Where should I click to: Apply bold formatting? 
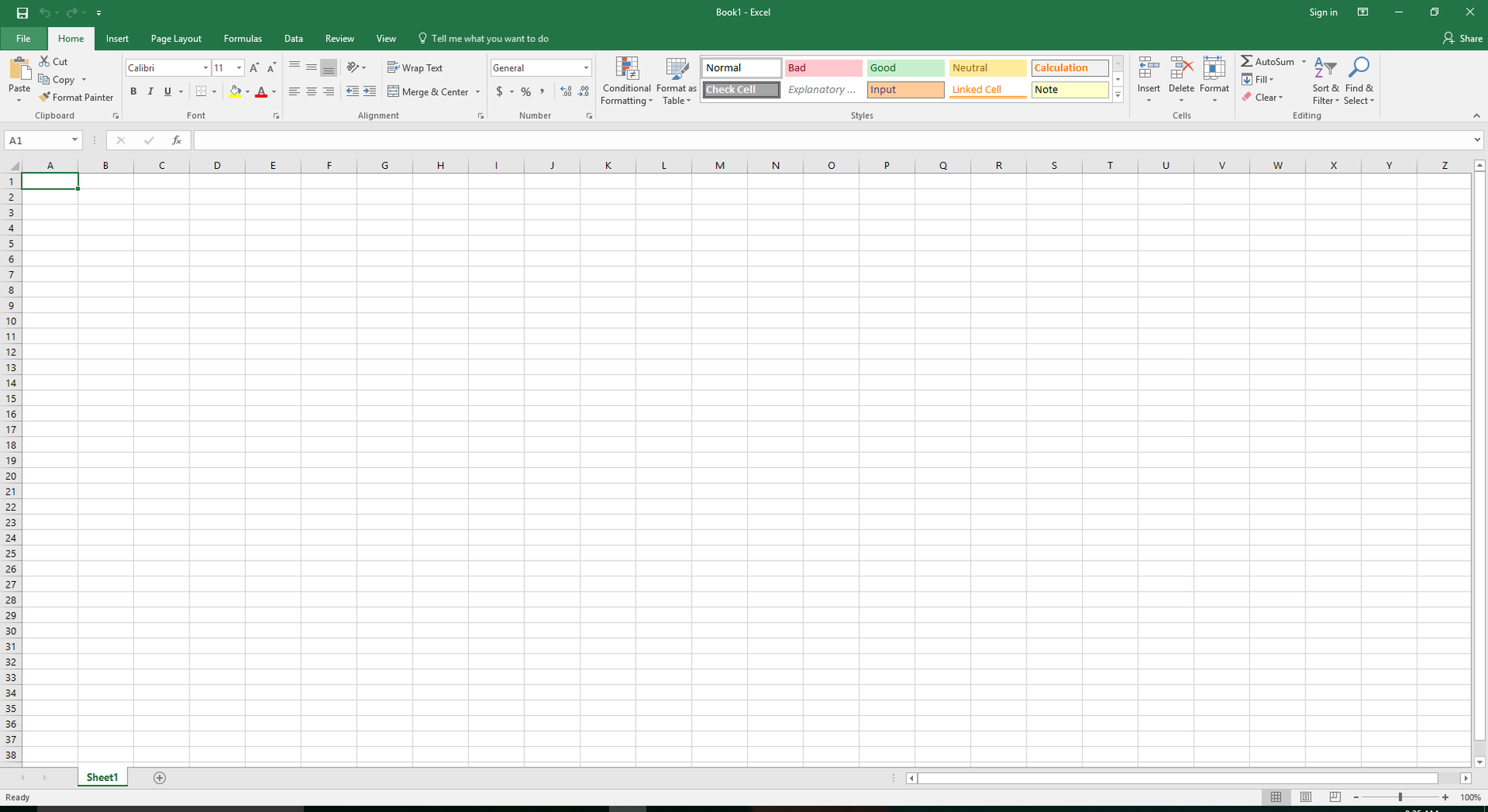point(133,91)
